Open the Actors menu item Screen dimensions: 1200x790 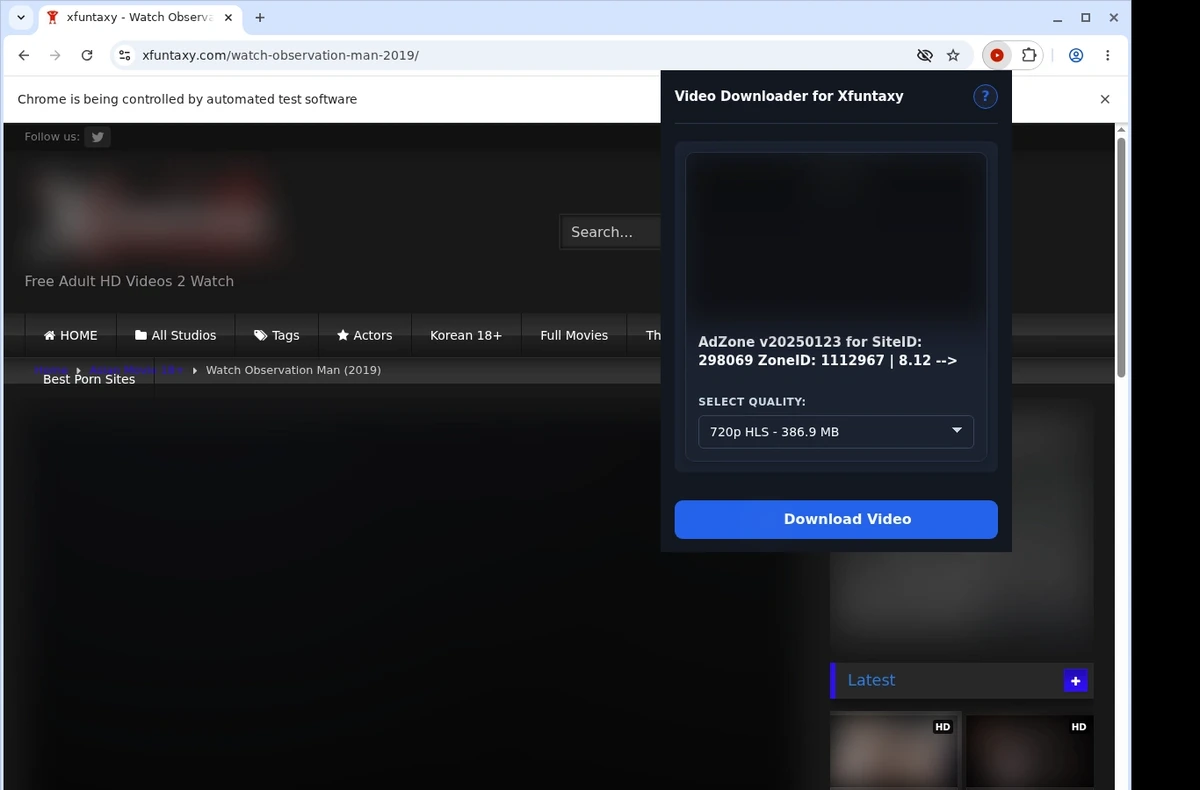click(365, 335)
